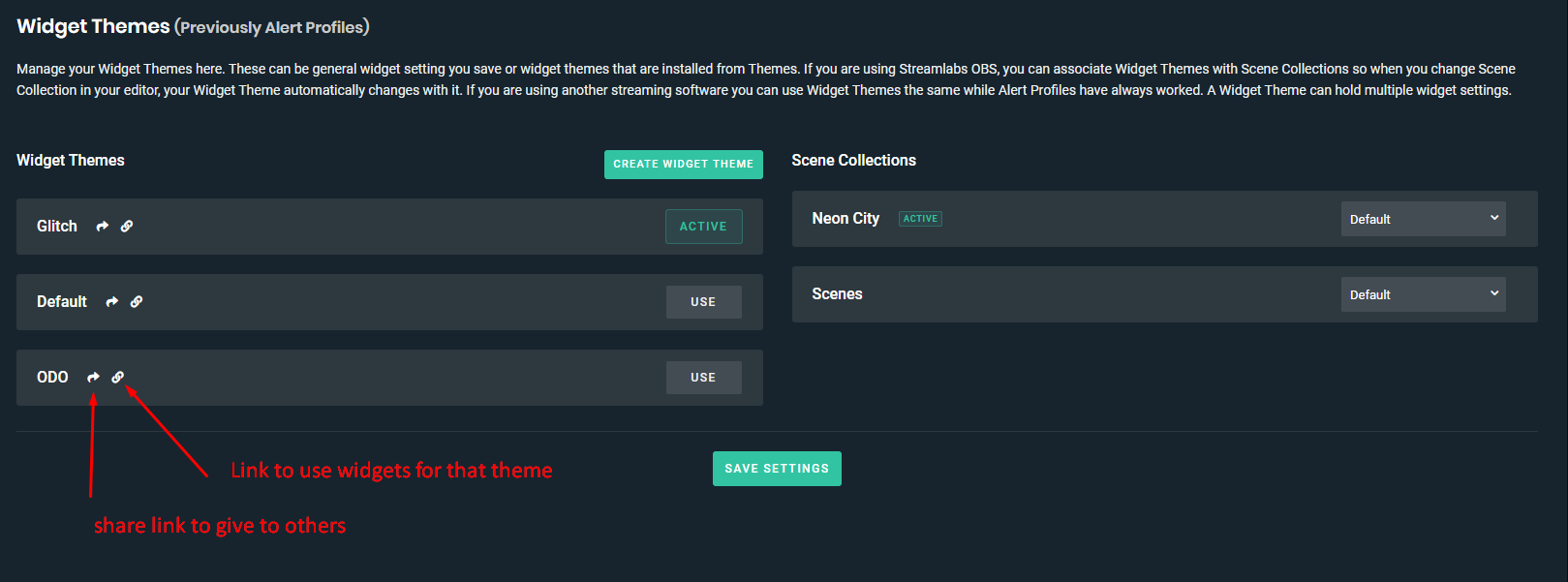Screen dimensions: 1568x582
Task: Click the Active button on Glitch theme
Action: (703, 227)
